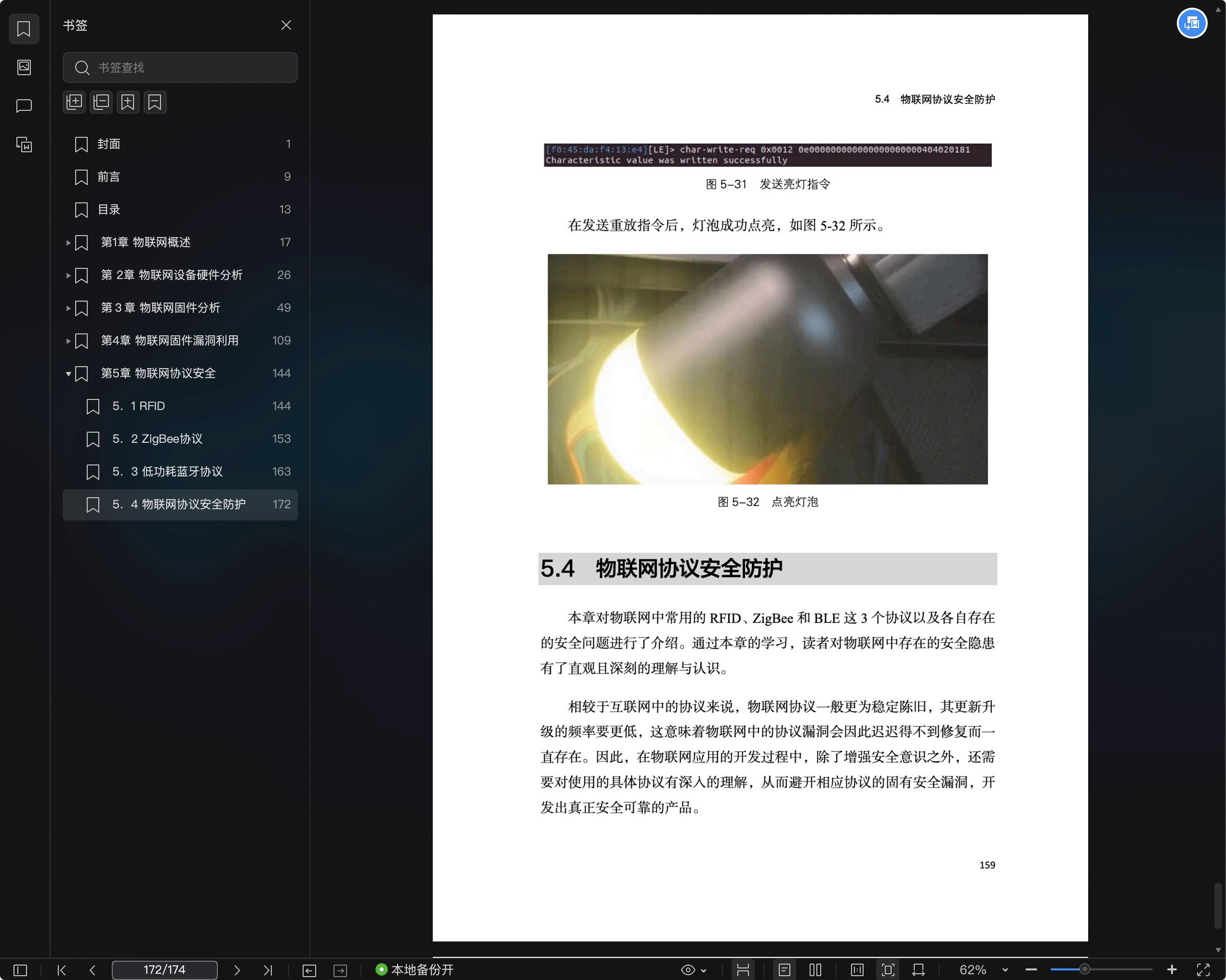
Task: Toggle the page-break view icon
Action: click(x=743, y=970)
